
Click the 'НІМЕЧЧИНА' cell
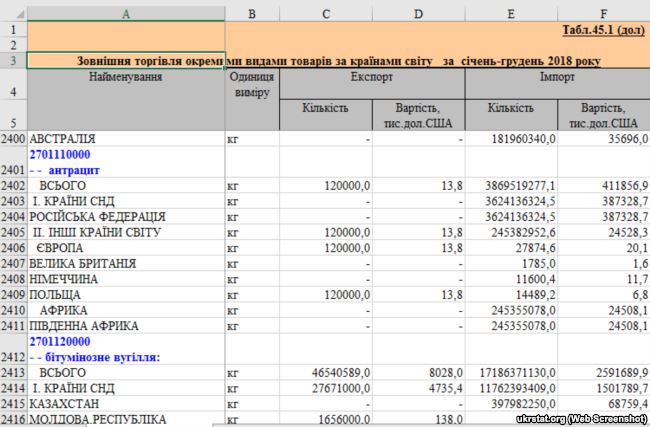pyautogui.click(x=126, y=279)
